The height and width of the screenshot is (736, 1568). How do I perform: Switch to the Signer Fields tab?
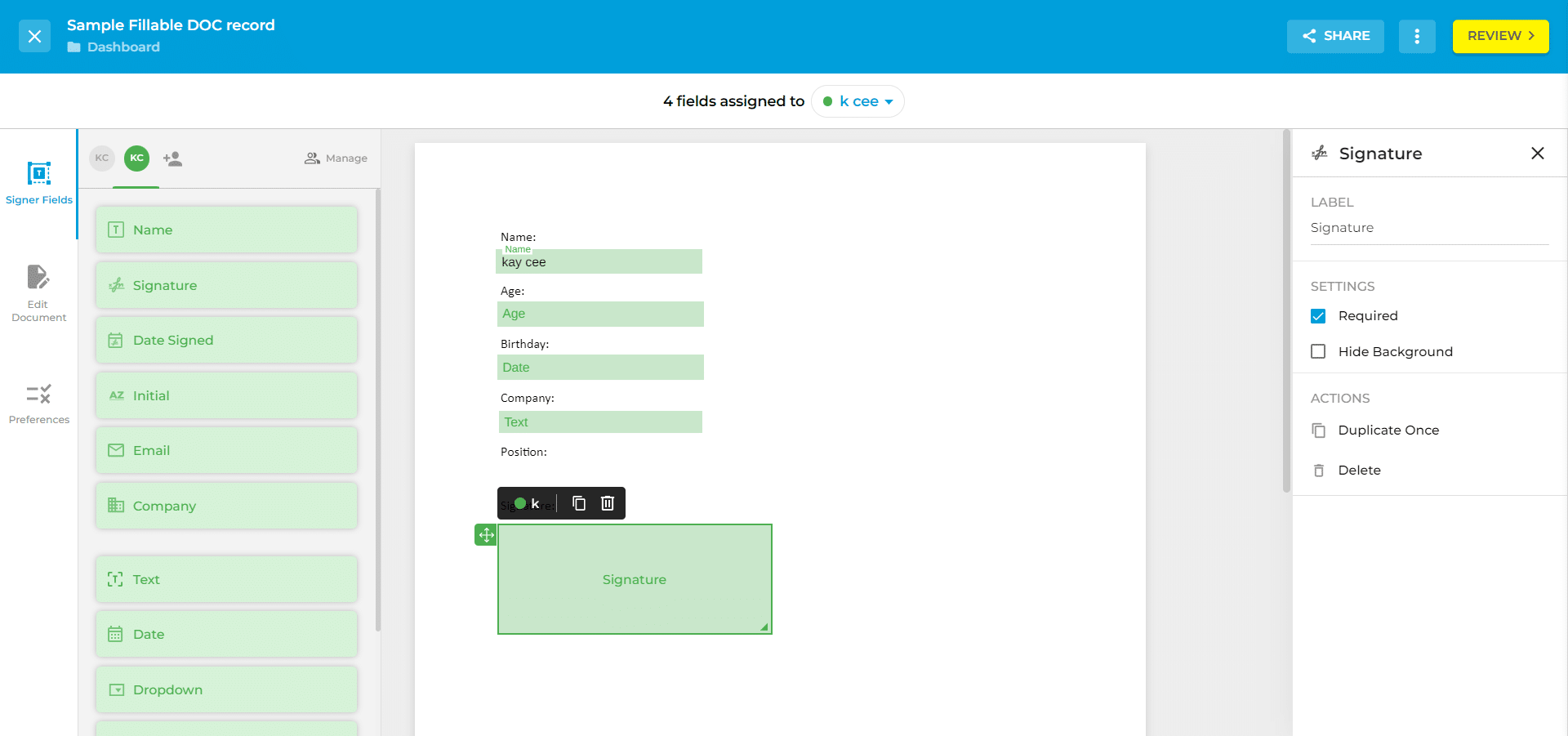click(39, 183)
